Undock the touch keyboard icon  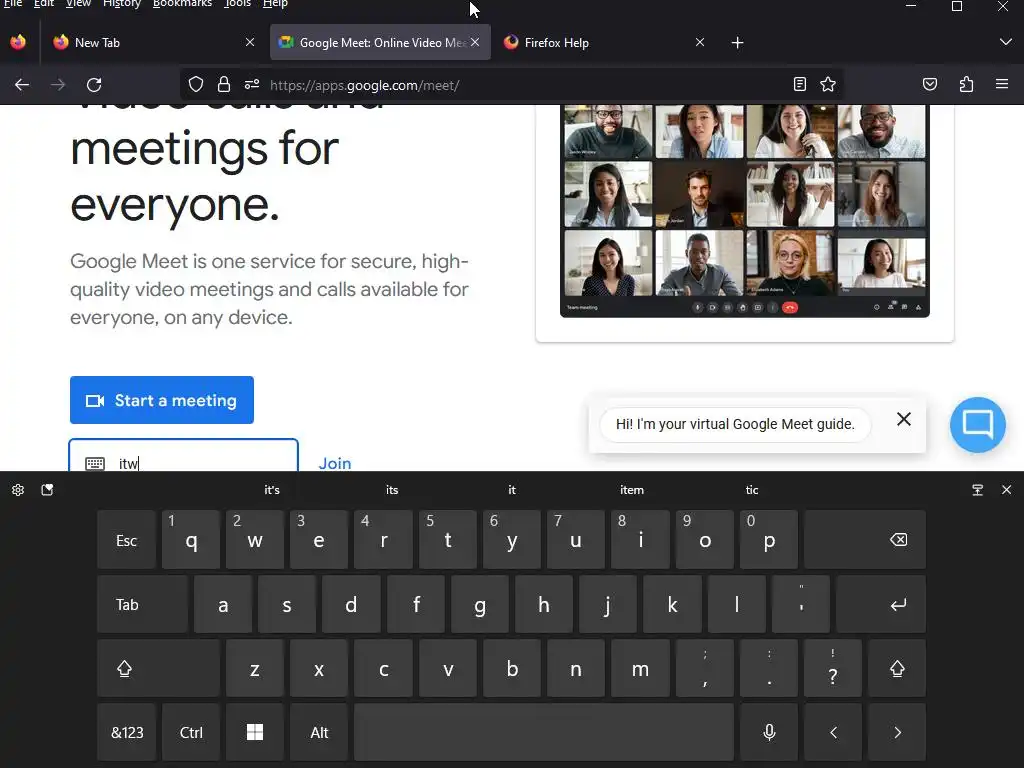pyautogui.click(x=978, y=490)
